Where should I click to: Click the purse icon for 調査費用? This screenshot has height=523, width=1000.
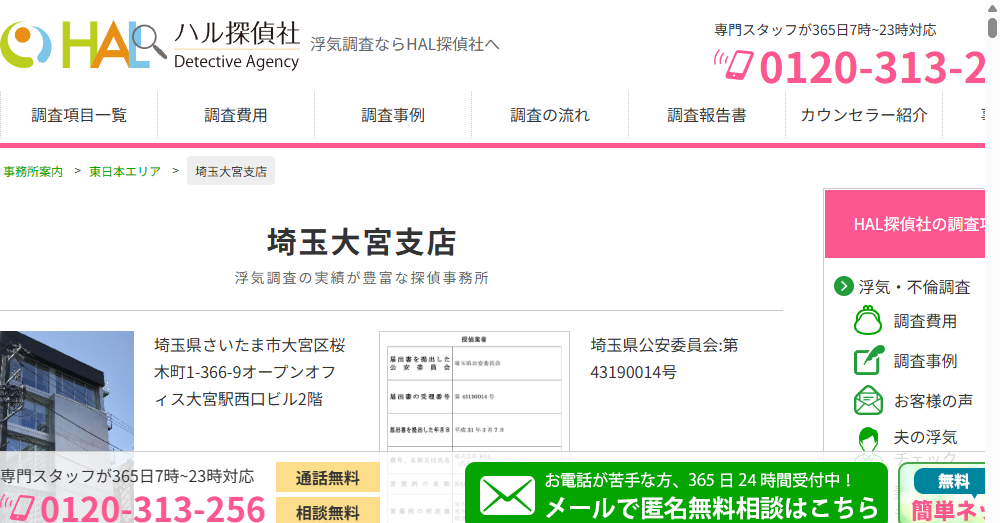point(868,321)
